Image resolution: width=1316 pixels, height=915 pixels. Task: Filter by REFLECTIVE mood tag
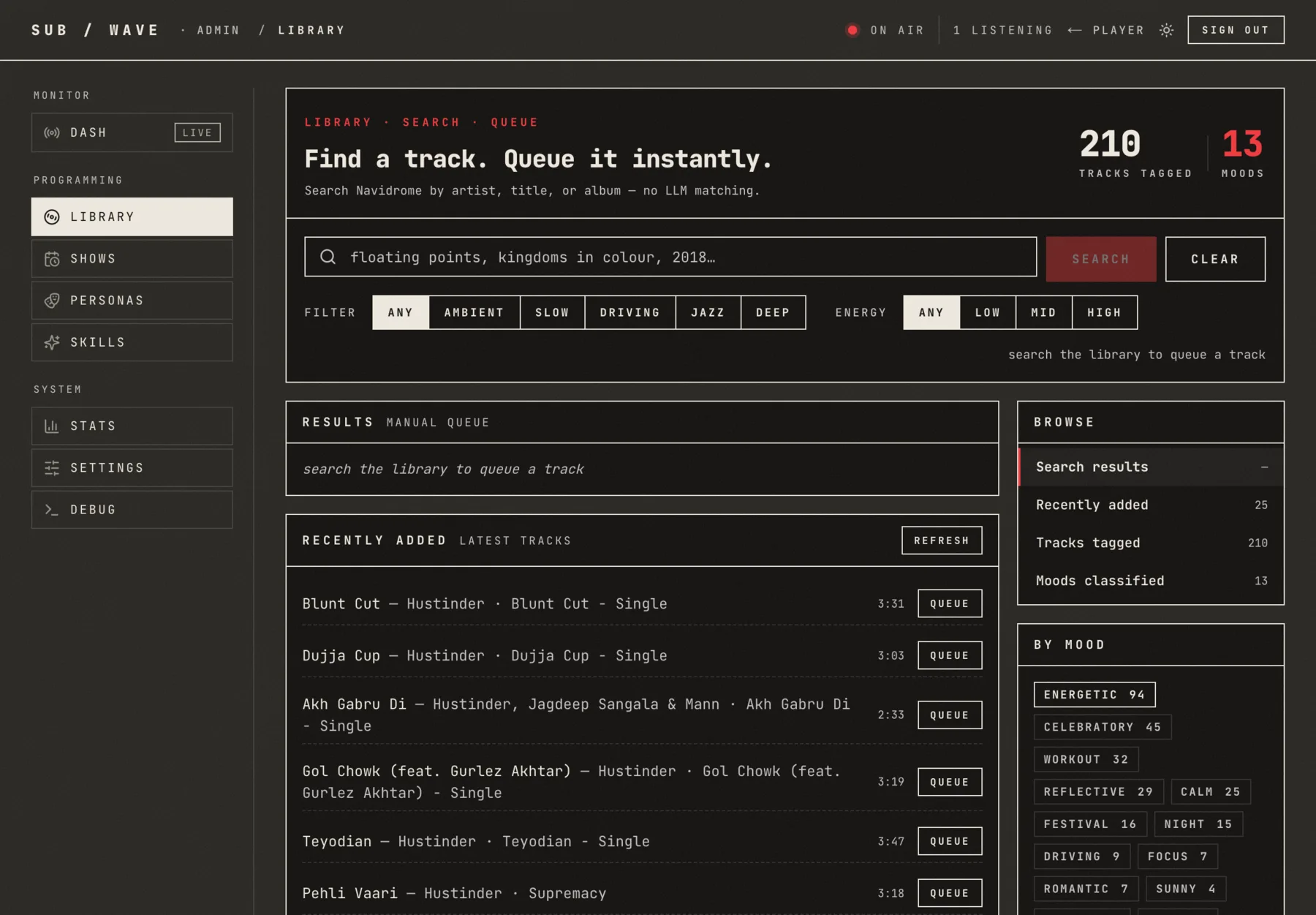click(x=1098, y=791)
